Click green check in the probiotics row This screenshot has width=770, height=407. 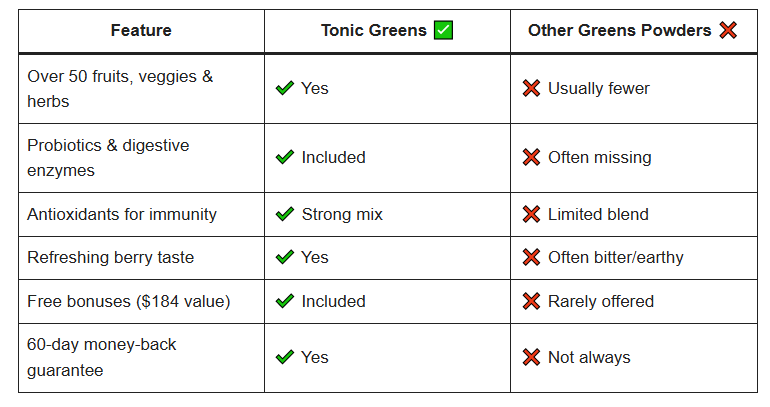point(284,158)
